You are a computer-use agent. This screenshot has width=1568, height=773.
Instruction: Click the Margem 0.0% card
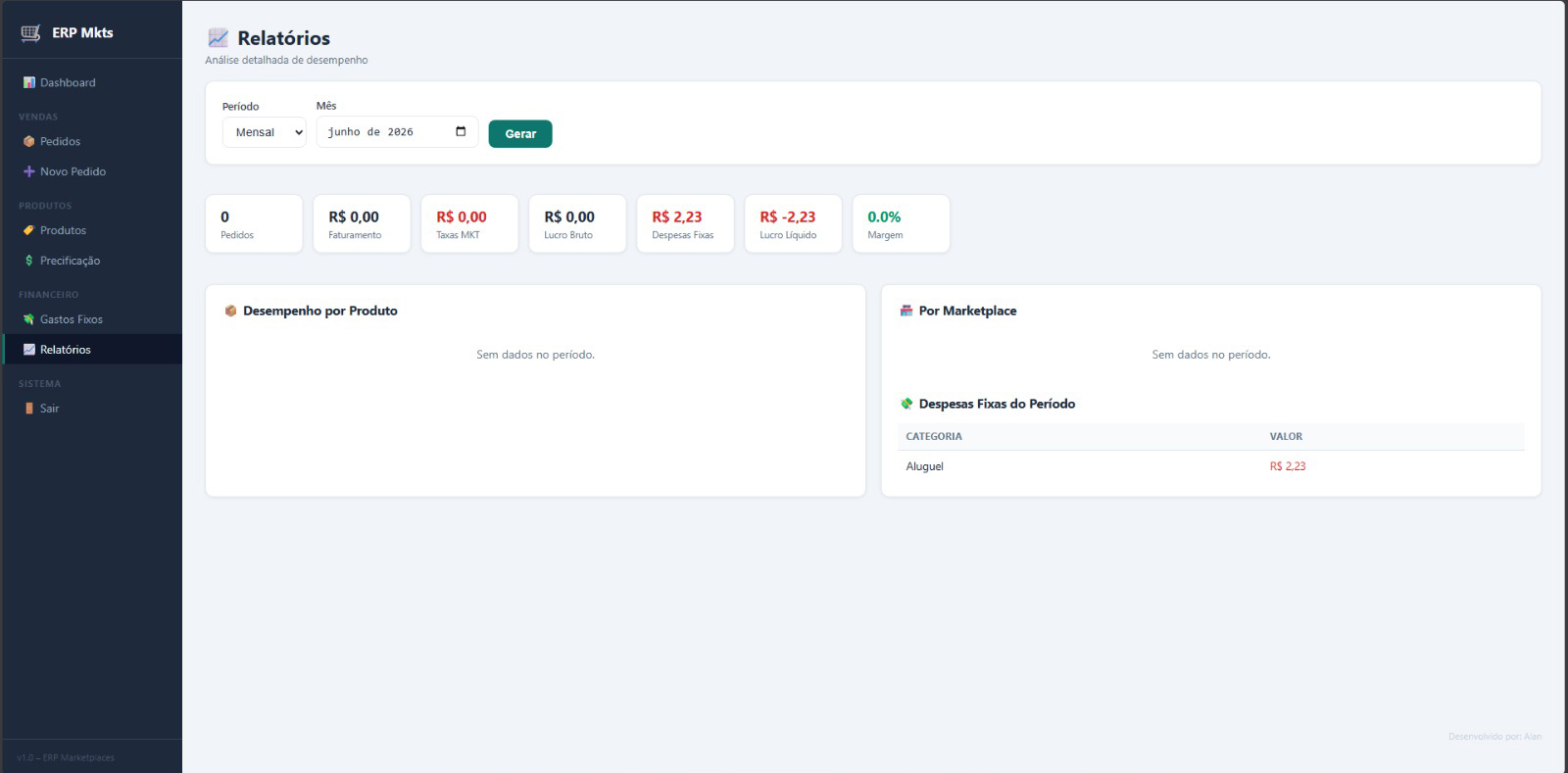click(x=901, y=223)
